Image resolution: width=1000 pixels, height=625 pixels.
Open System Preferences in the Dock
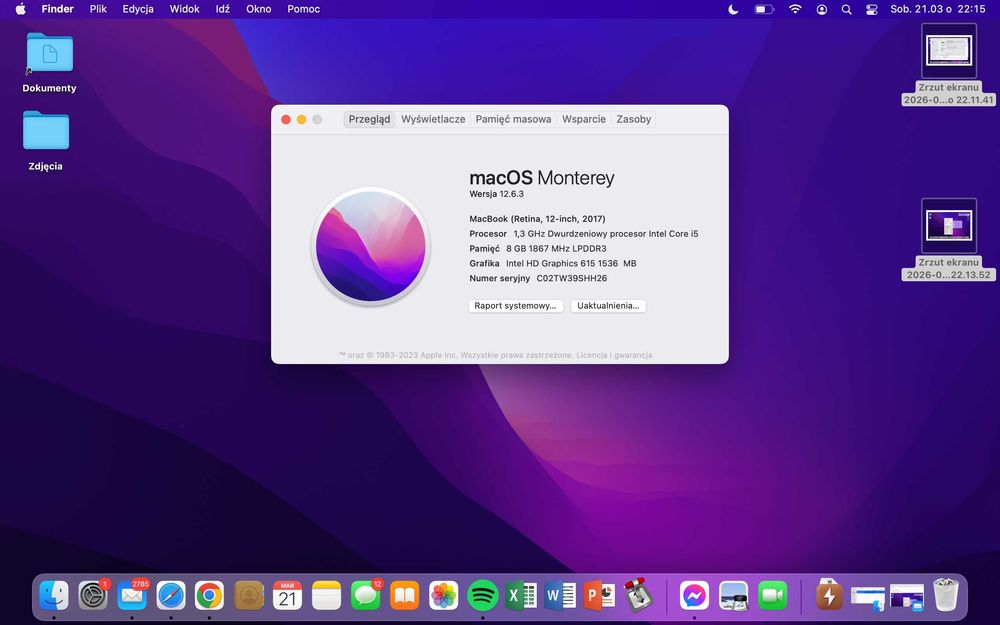coord(93,596)
